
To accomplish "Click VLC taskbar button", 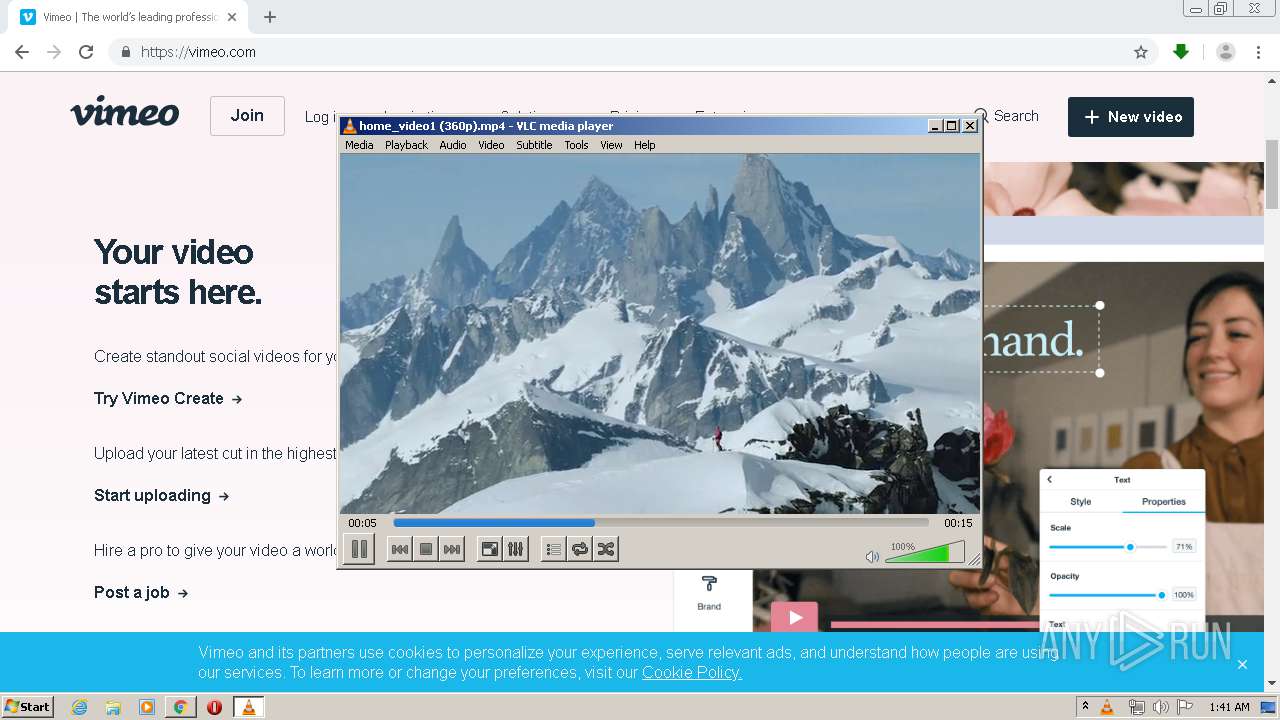I will pos(248,707).
